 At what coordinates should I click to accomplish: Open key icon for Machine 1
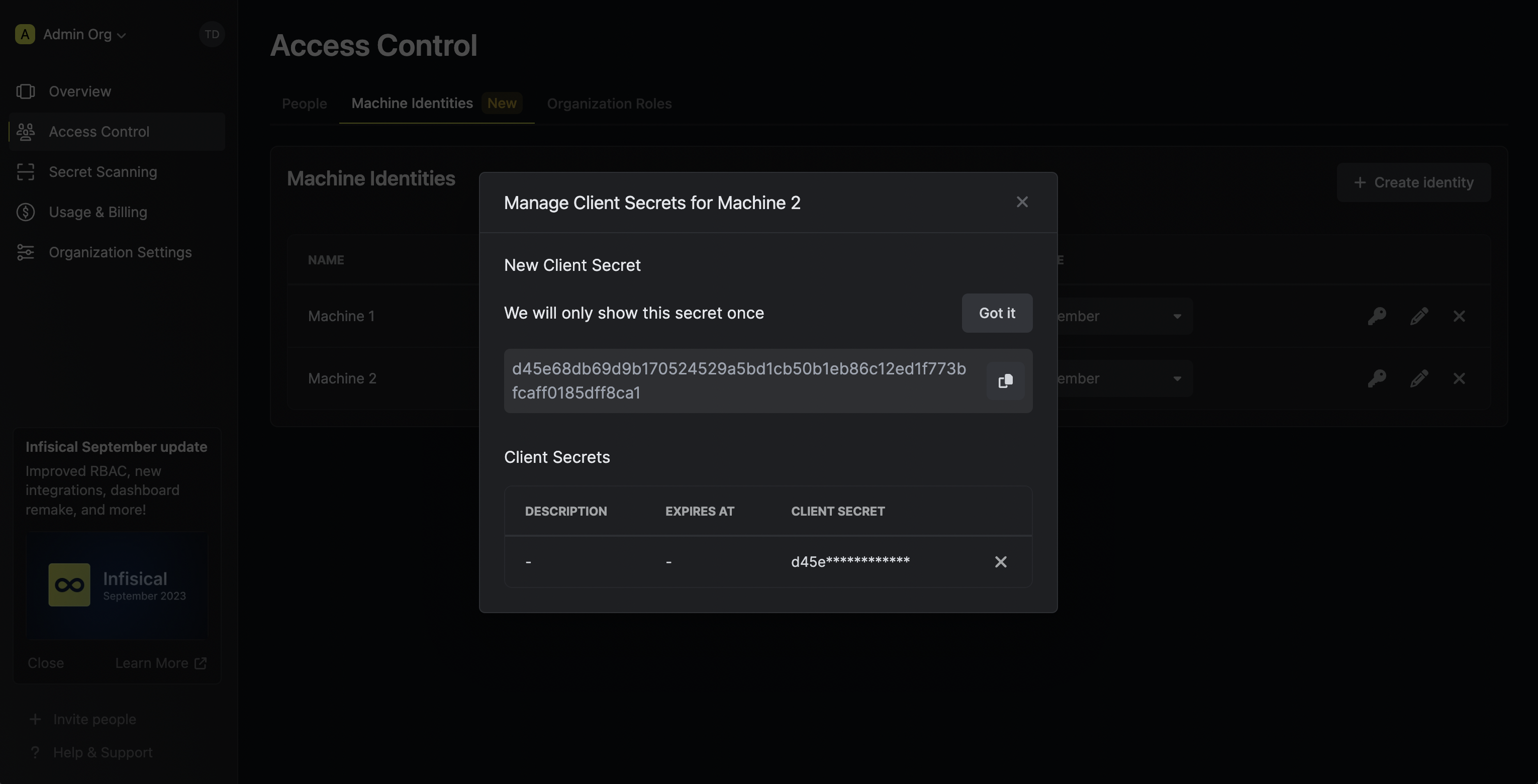click(1377, 316)
